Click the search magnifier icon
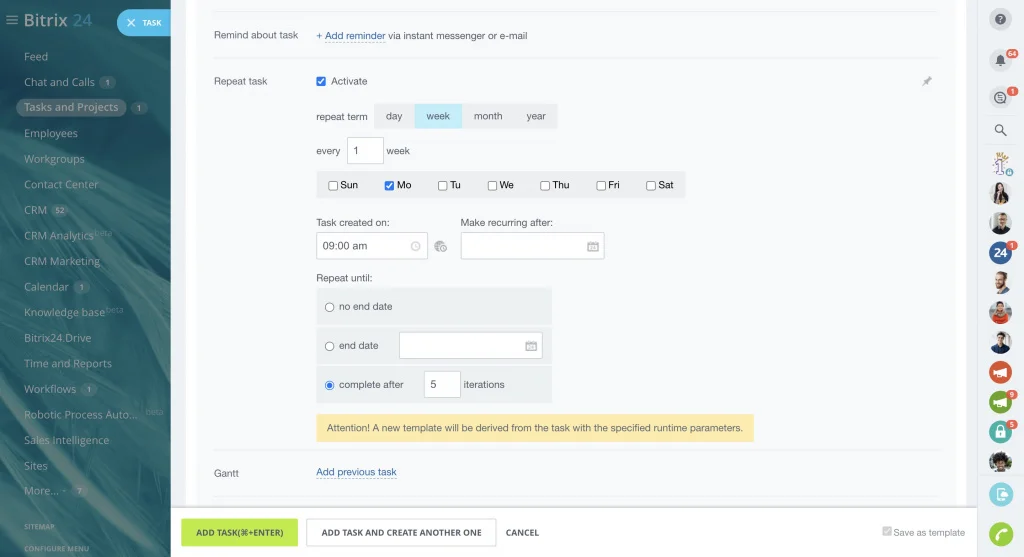 coord(1000,130)
